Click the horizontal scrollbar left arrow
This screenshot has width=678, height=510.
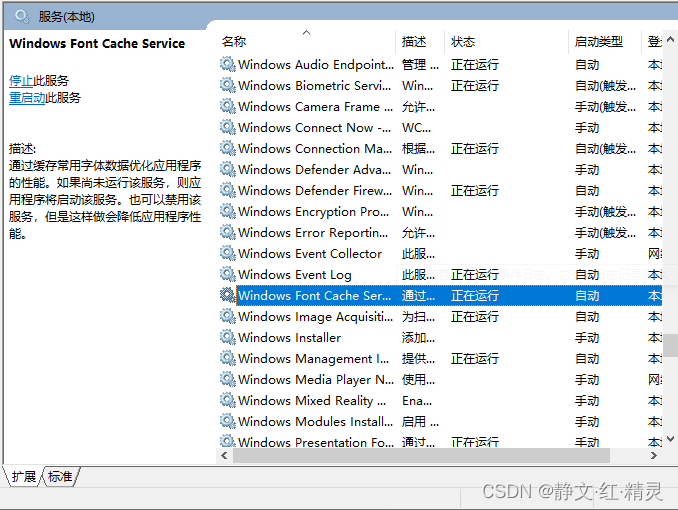click(224, 455)
